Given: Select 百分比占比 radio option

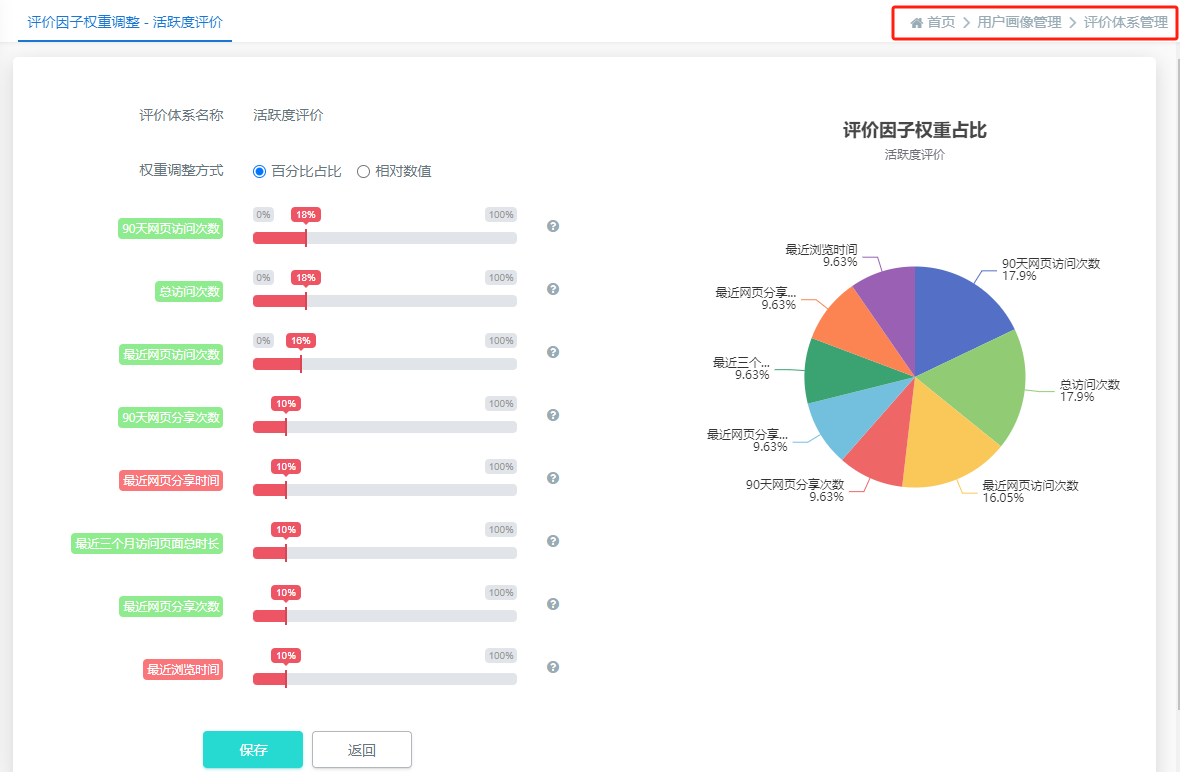Looking at the screenshot, I should point(260,172).
